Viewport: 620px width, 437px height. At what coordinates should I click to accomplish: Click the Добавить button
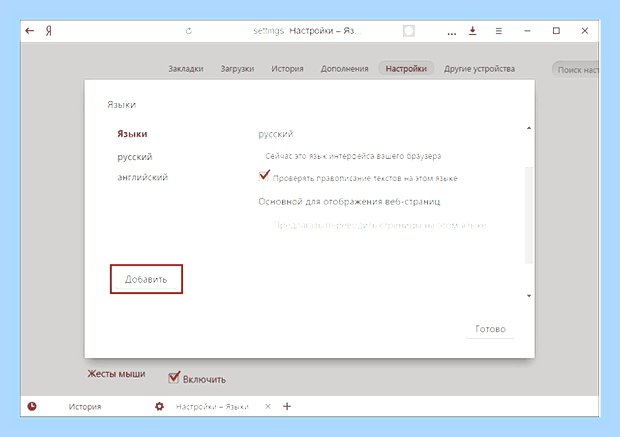pos(146,279)
